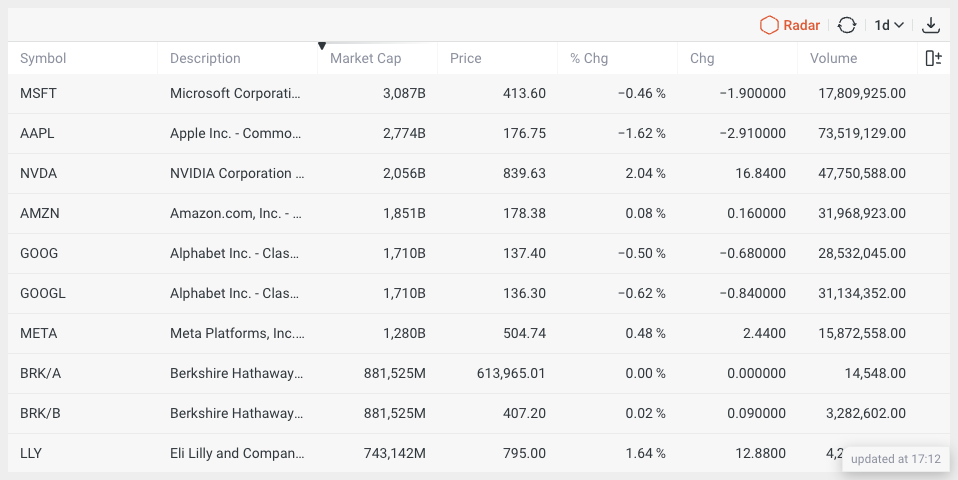Sort by the Volume column header
This screenshot has height=480, width=958.
(x=833, y=58)
